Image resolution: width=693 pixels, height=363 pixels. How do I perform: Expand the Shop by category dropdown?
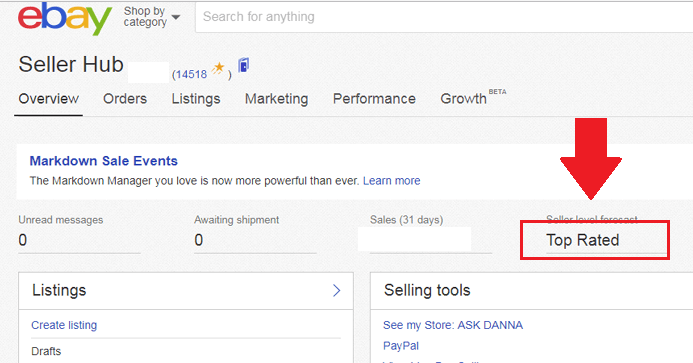tap(152, 17)
